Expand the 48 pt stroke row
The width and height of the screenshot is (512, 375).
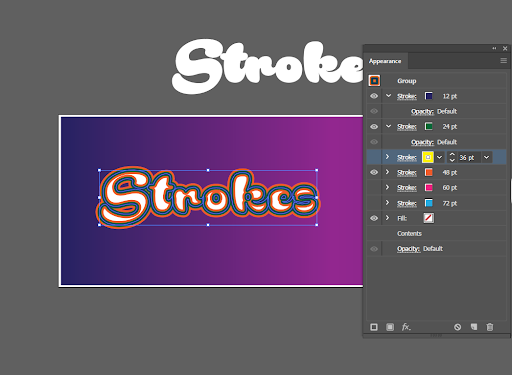(387, 172)
